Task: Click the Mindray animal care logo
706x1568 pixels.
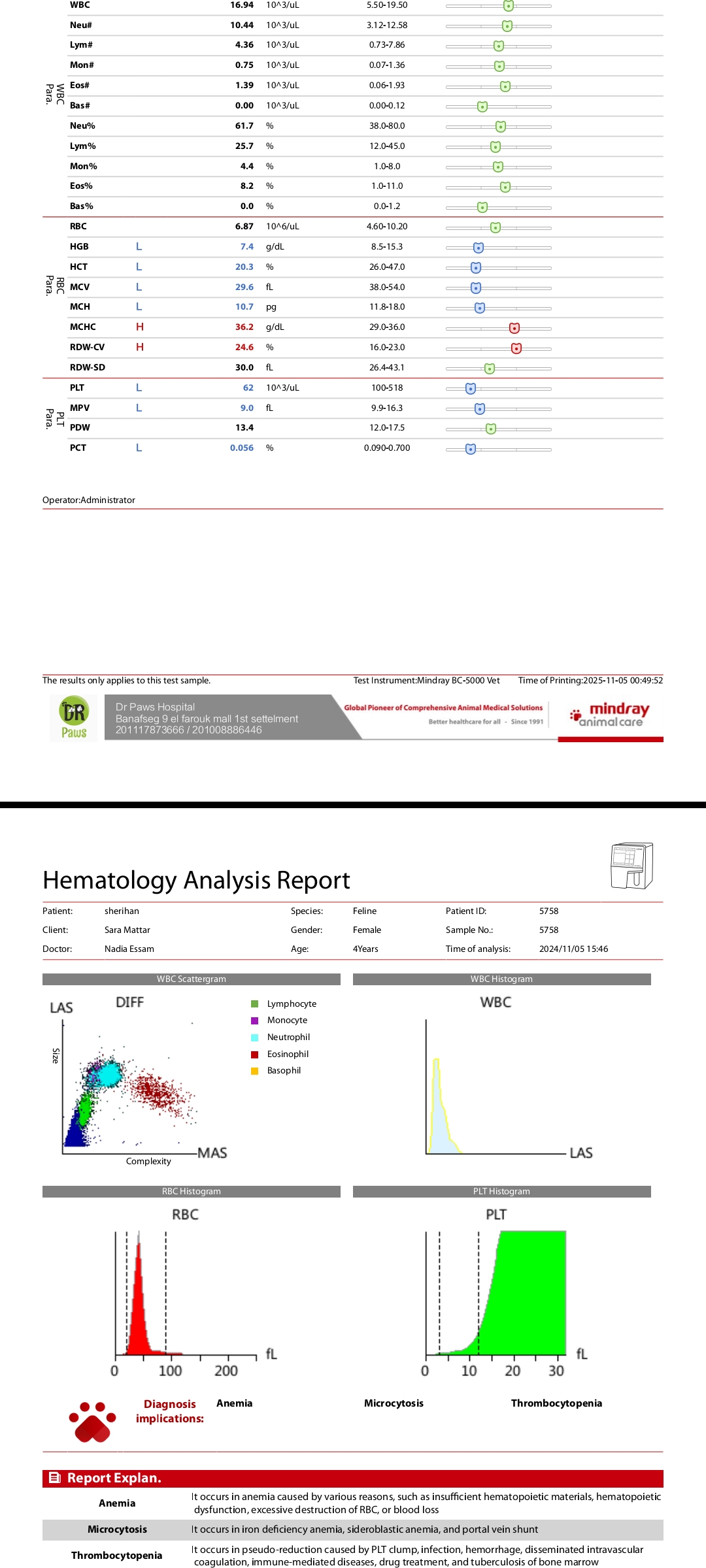Action: pyautogui.click(x=611, y=715)
